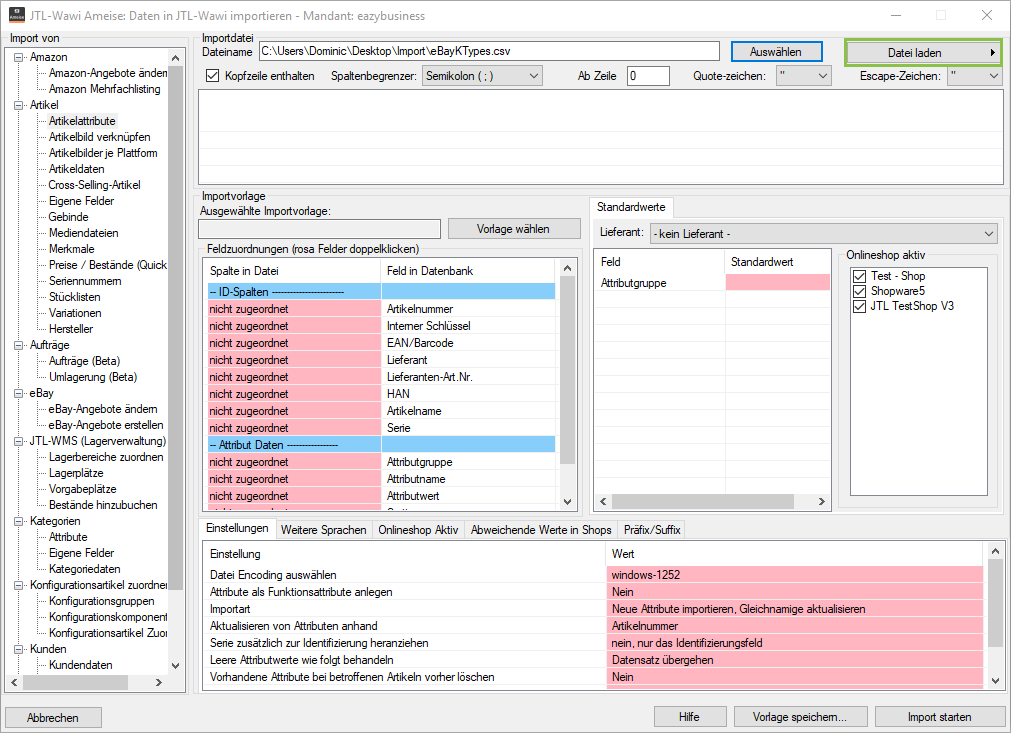The image size is (1011, 733).
Task: Collapse the eBay tree node
Action: coord(19,393)
